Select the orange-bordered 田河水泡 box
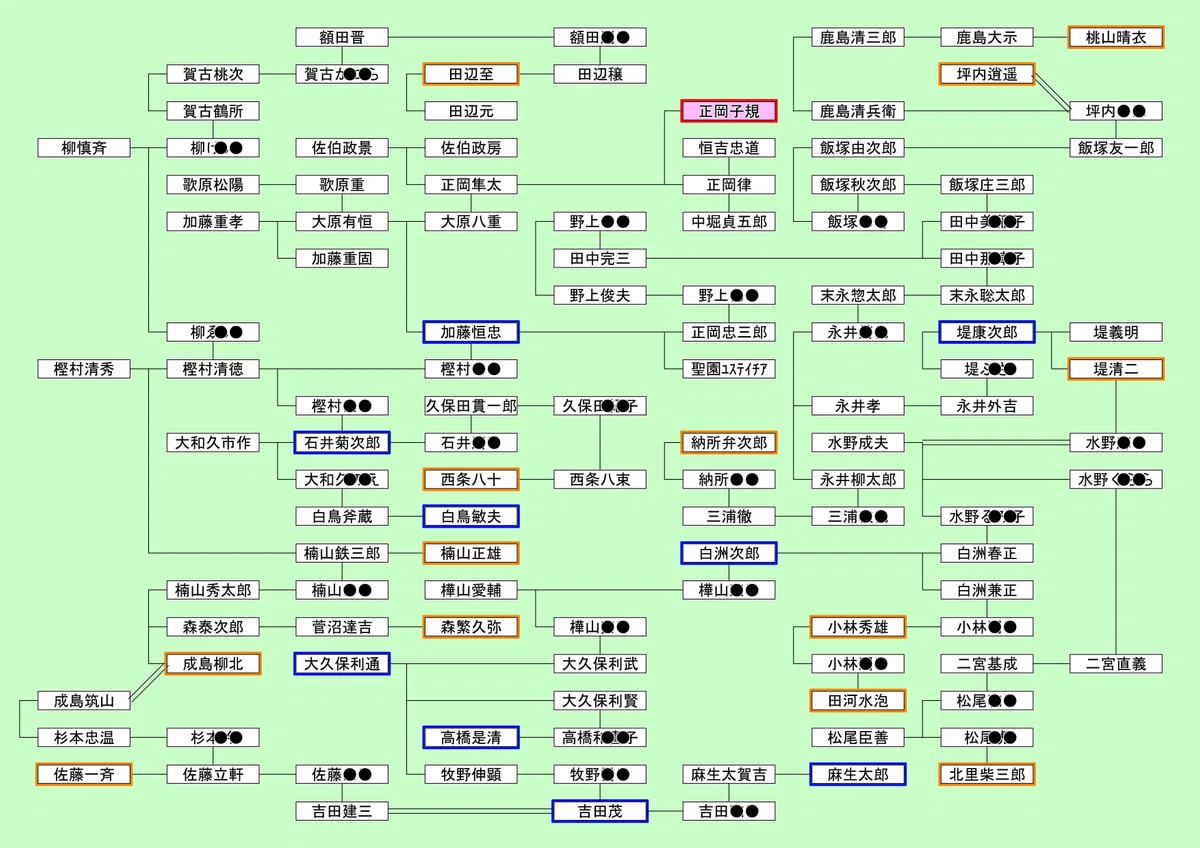This screenshot has height=848, width=1200. (x=858, y=703)
